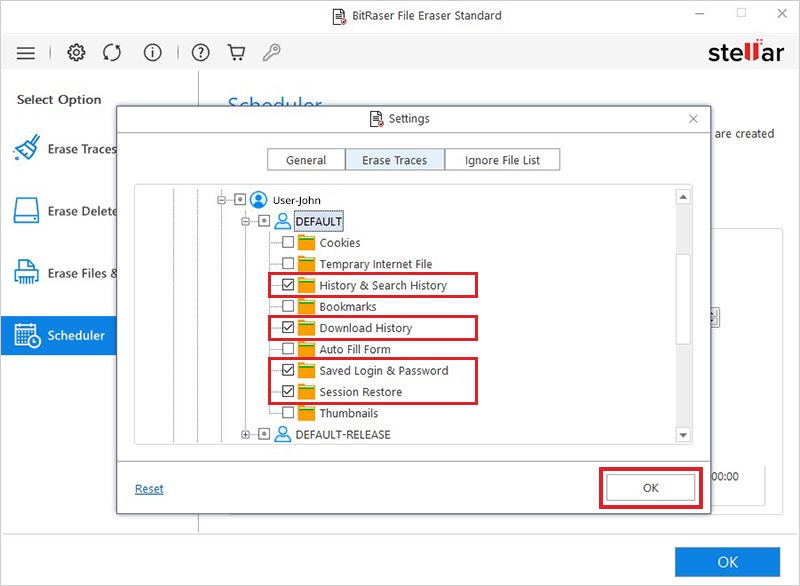Screen dimensions: 800x586
Task: Select Scheduler in the sidebar
Action: (59, 335)
